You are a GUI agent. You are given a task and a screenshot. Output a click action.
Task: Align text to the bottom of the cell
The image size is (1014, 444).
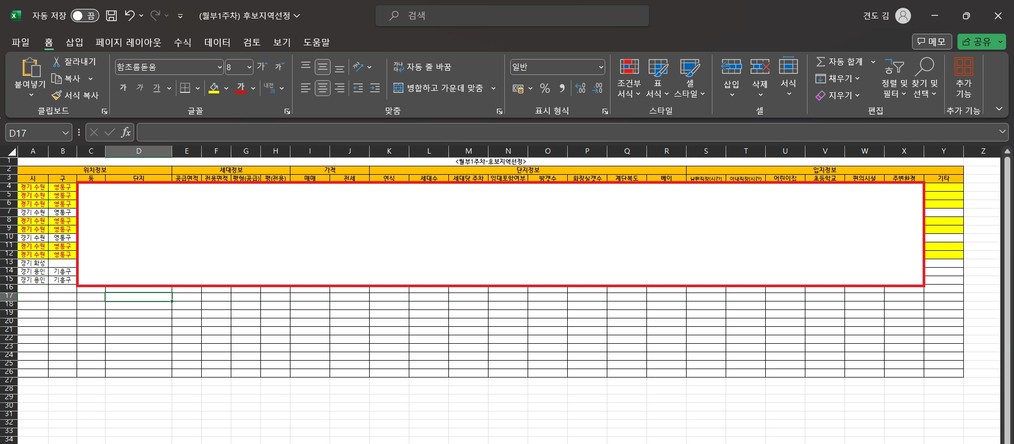coord(340,67)
